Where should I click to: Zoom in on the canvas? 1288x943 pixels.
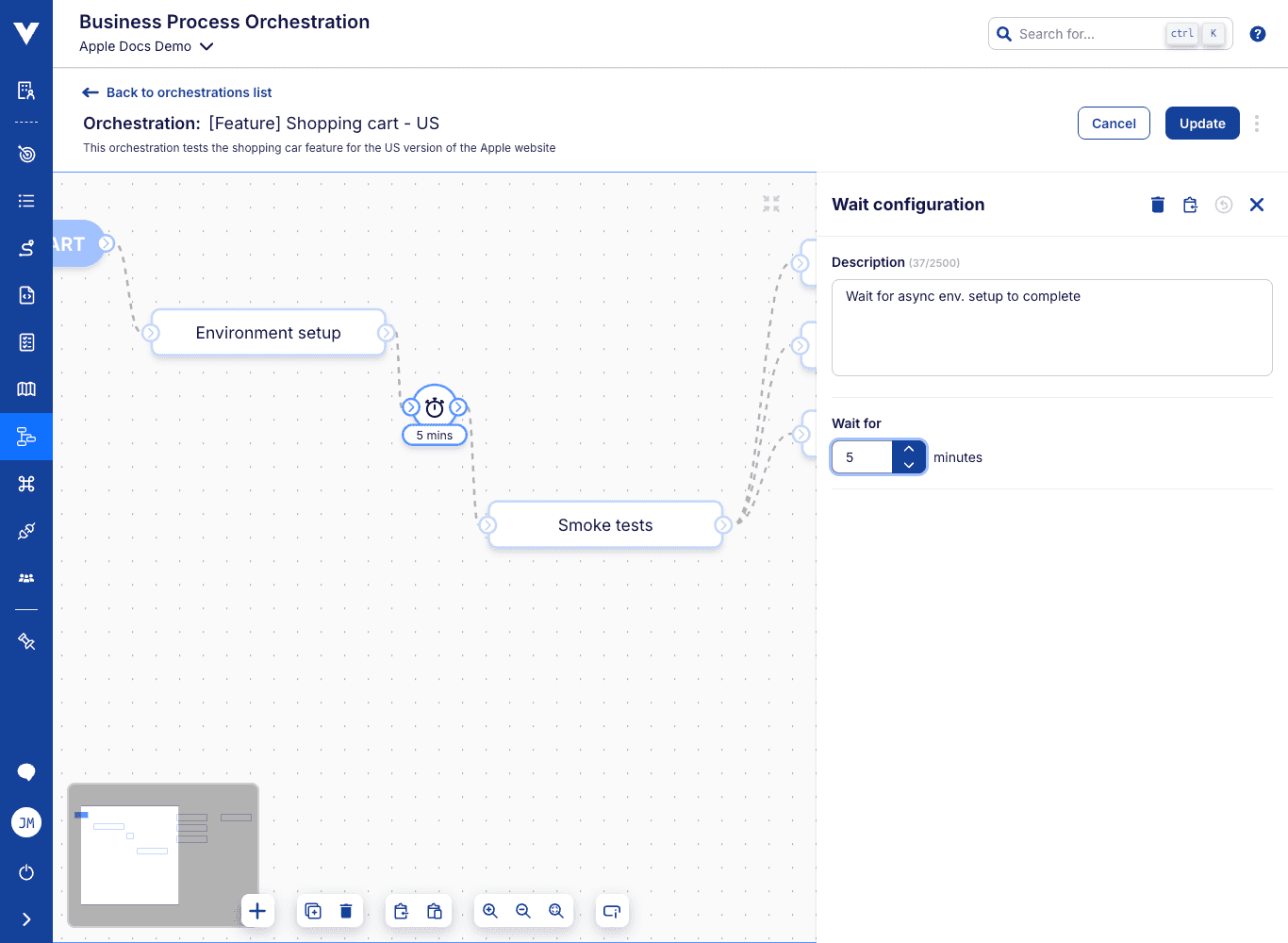[489, 910]
